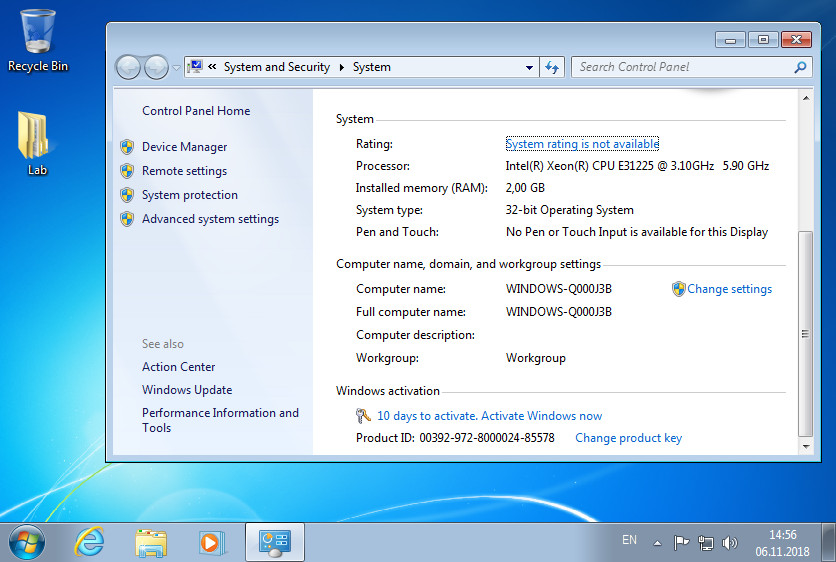Image resolution: width=836 pixels, height=562 pixels.
Task: Launch Windows Media Player from taskbar
Action: point(212,543)
